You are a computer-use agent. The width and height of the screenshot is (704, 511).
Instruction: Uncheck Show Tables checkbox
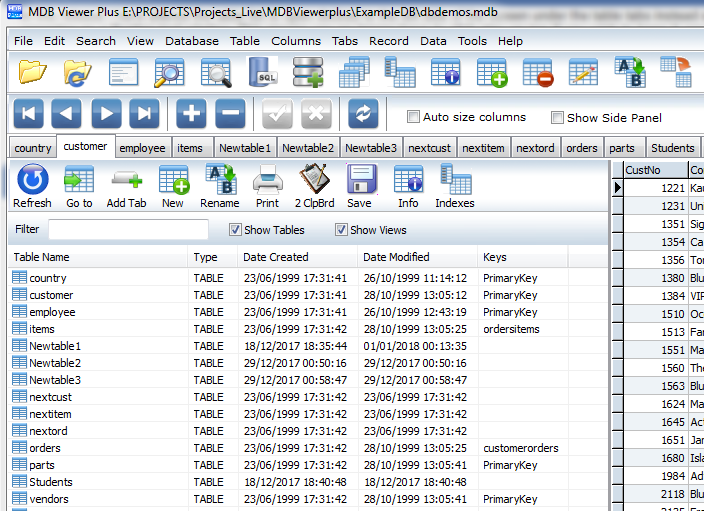235,230
